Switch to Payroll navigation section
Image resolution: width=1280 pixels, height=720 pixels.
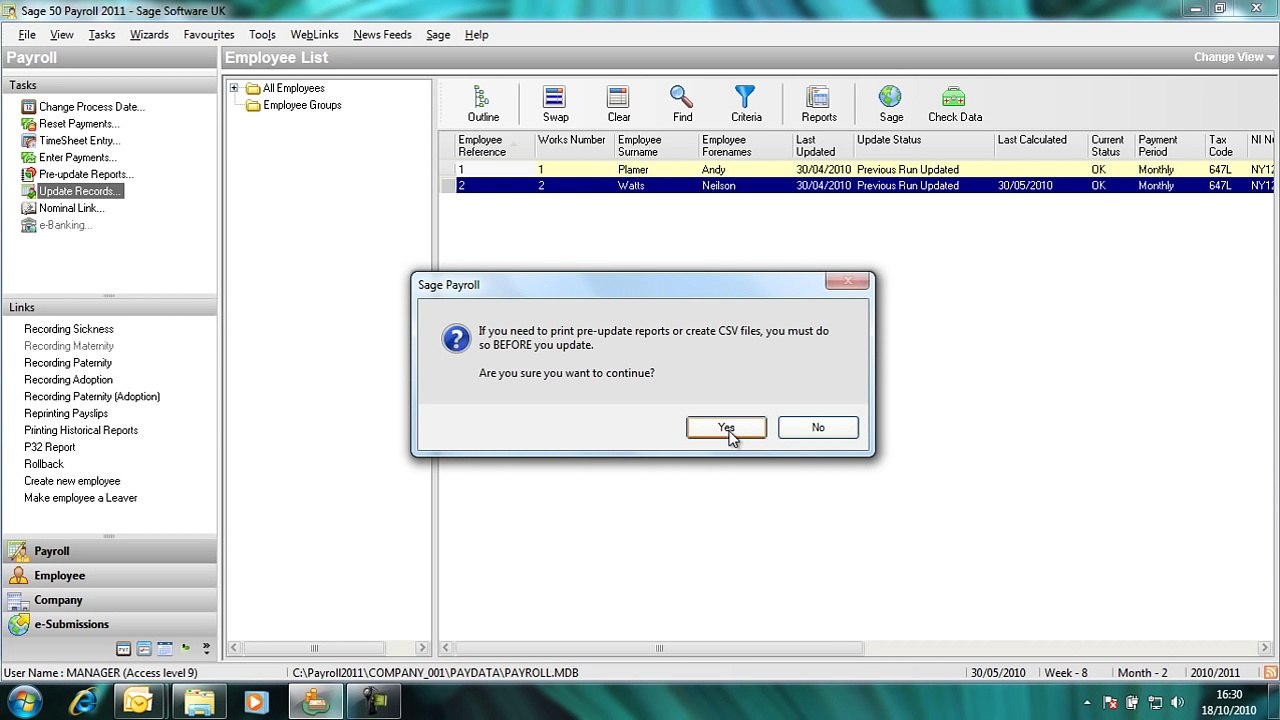[109, 551]
